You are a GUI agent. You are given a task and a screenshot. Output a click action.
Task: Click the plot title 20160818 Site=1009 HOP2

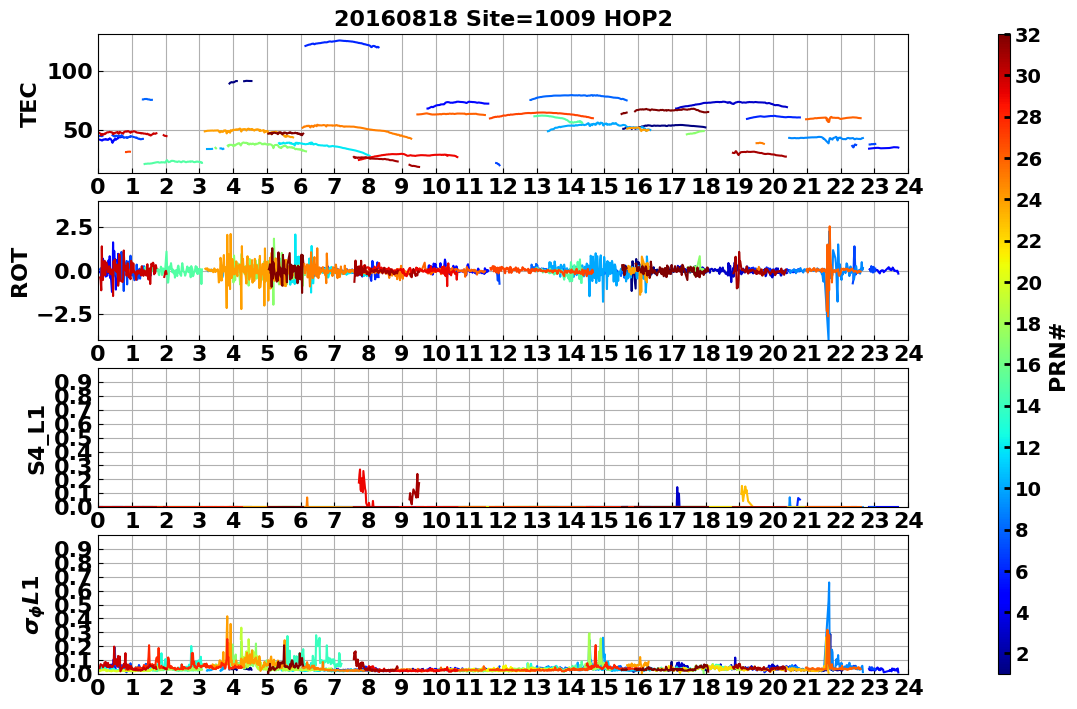click(503, 19)
